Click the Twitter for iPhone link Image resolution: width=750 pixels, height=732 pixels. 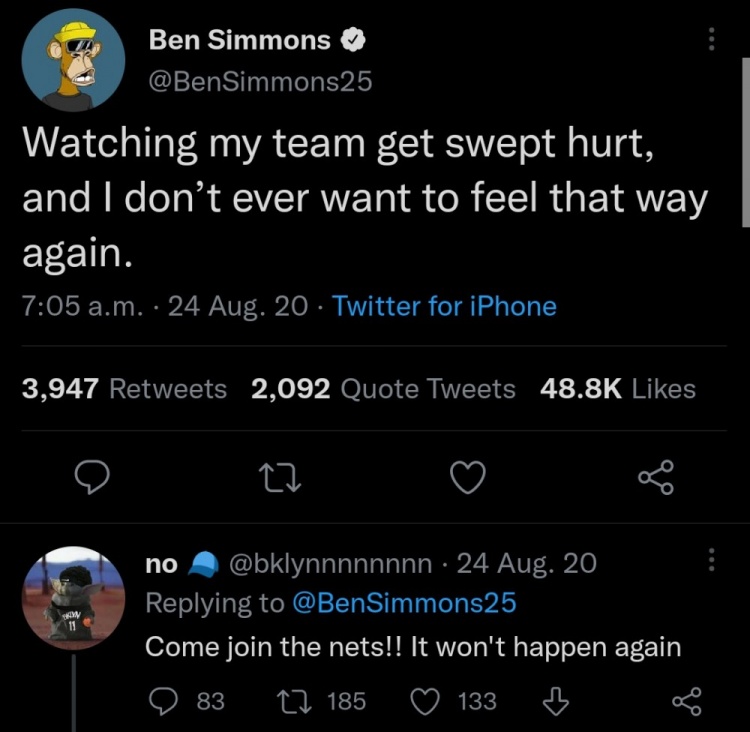pyautogui.click(x=444, y=306)
